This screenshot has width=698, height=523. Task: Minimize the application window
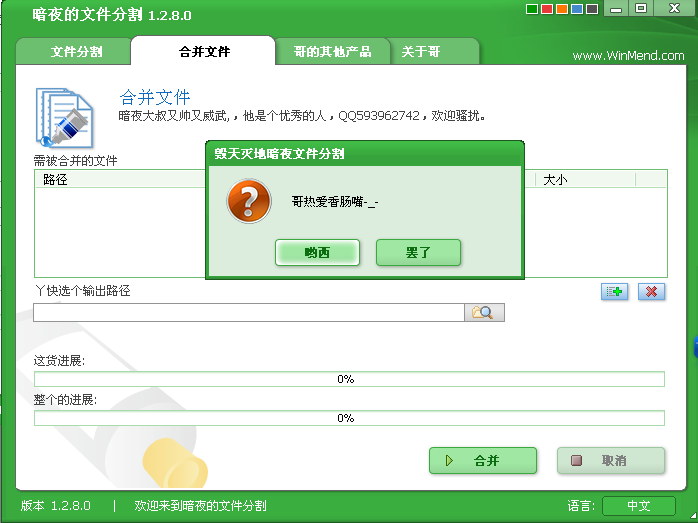click(x=616, y=8)
